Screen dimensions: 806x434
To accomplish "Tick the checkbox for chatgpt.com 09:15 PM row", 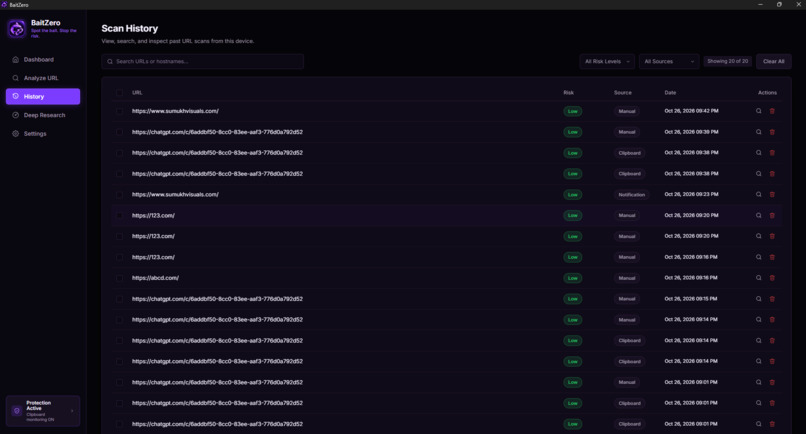I will 119,299.
